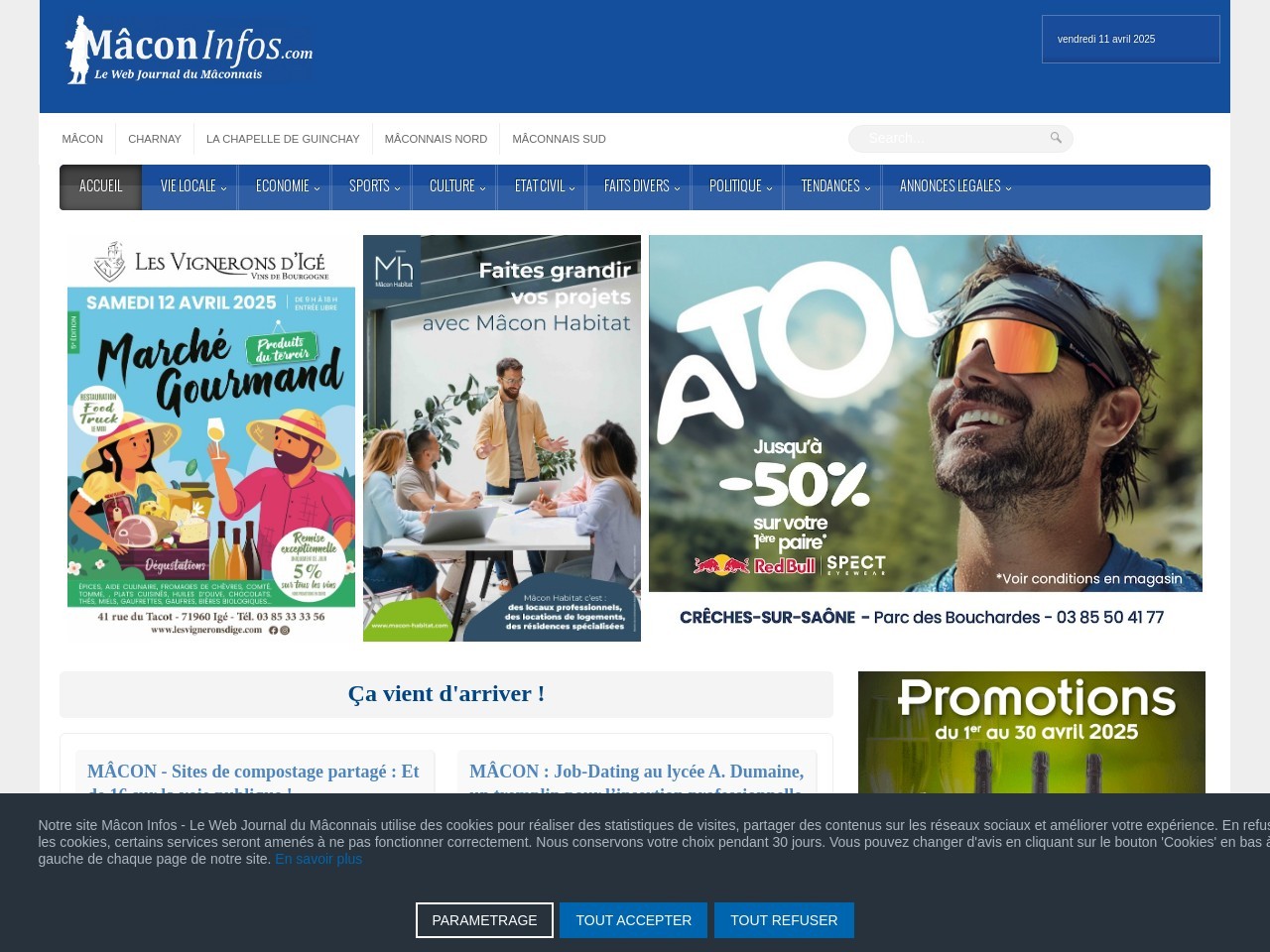Open the MÂCONNAIS SUD link
The width and height of the screenshot is (1270, 952).
[559, 139]
